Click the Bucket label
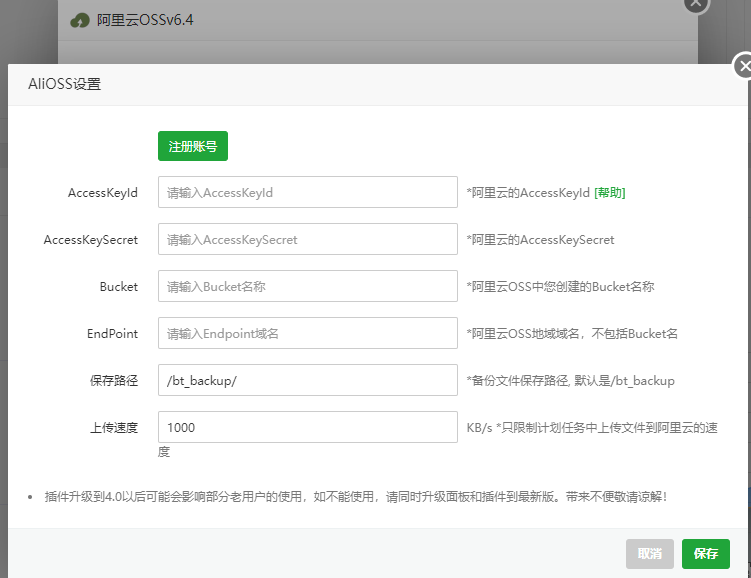Image resolution: width=751 pixels, height=578 pixels. tap(119, 287)
